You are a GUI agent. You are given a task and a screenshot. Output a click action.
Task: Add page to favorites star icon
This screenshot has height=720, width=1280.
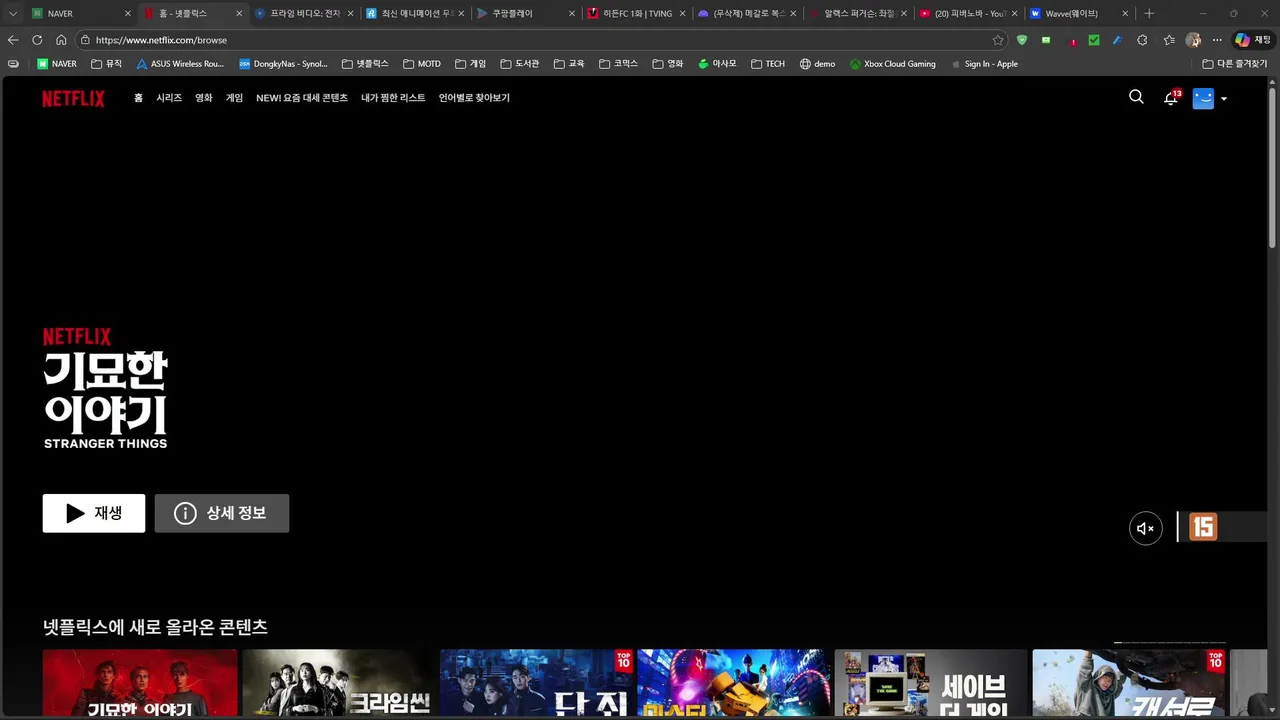coord(997,40)
